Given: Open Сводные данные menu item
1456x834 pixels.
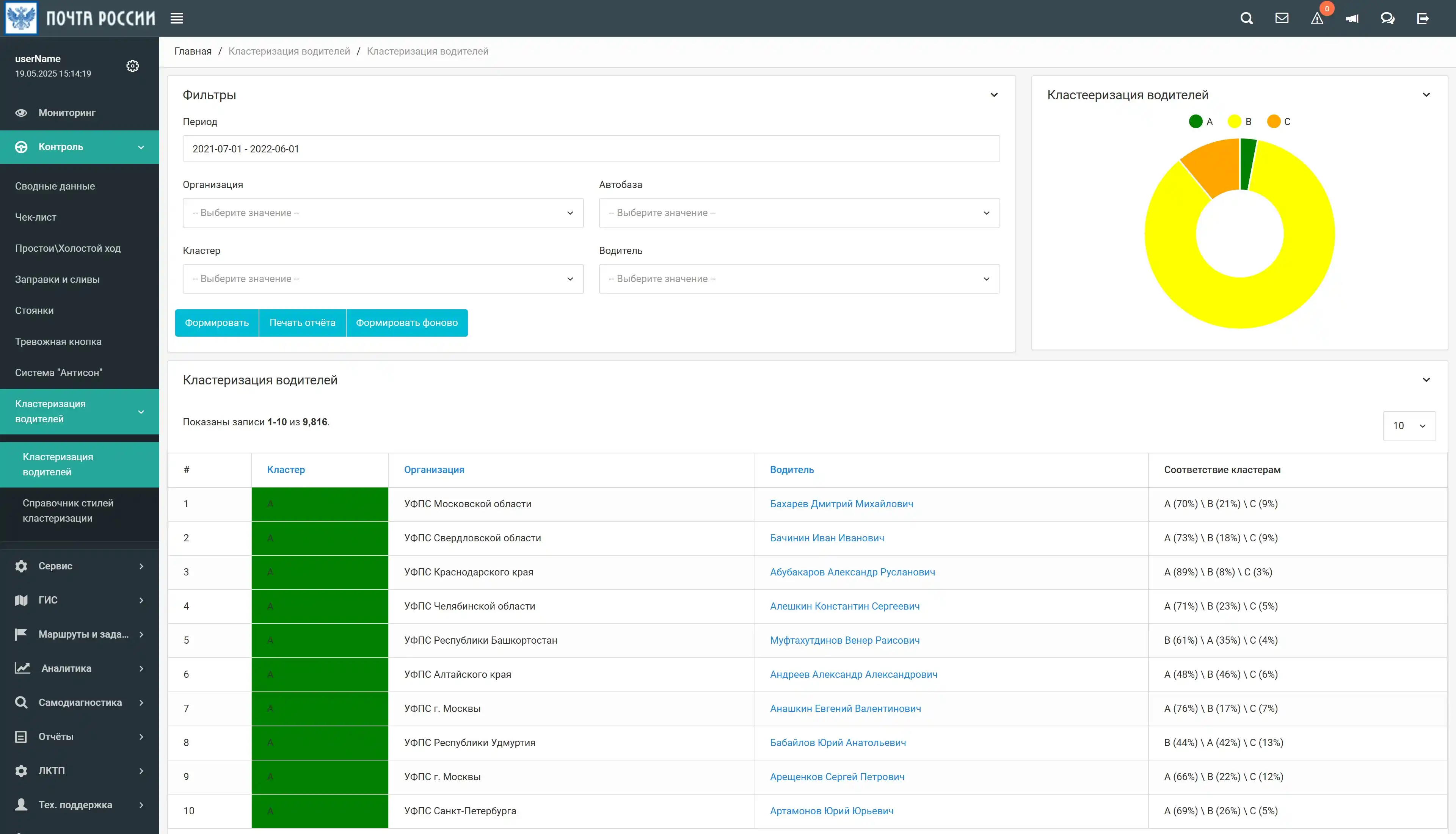Looking at the screenshot, I should point(55,186).
